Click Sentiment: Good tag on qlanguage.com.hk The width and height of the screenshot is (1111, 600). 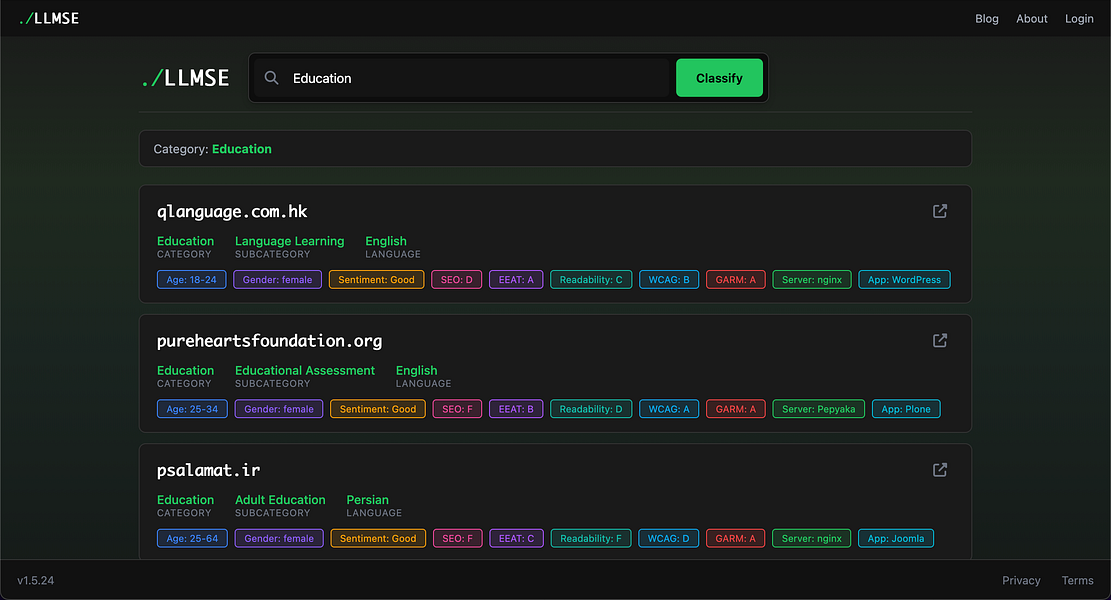(376, 280)
